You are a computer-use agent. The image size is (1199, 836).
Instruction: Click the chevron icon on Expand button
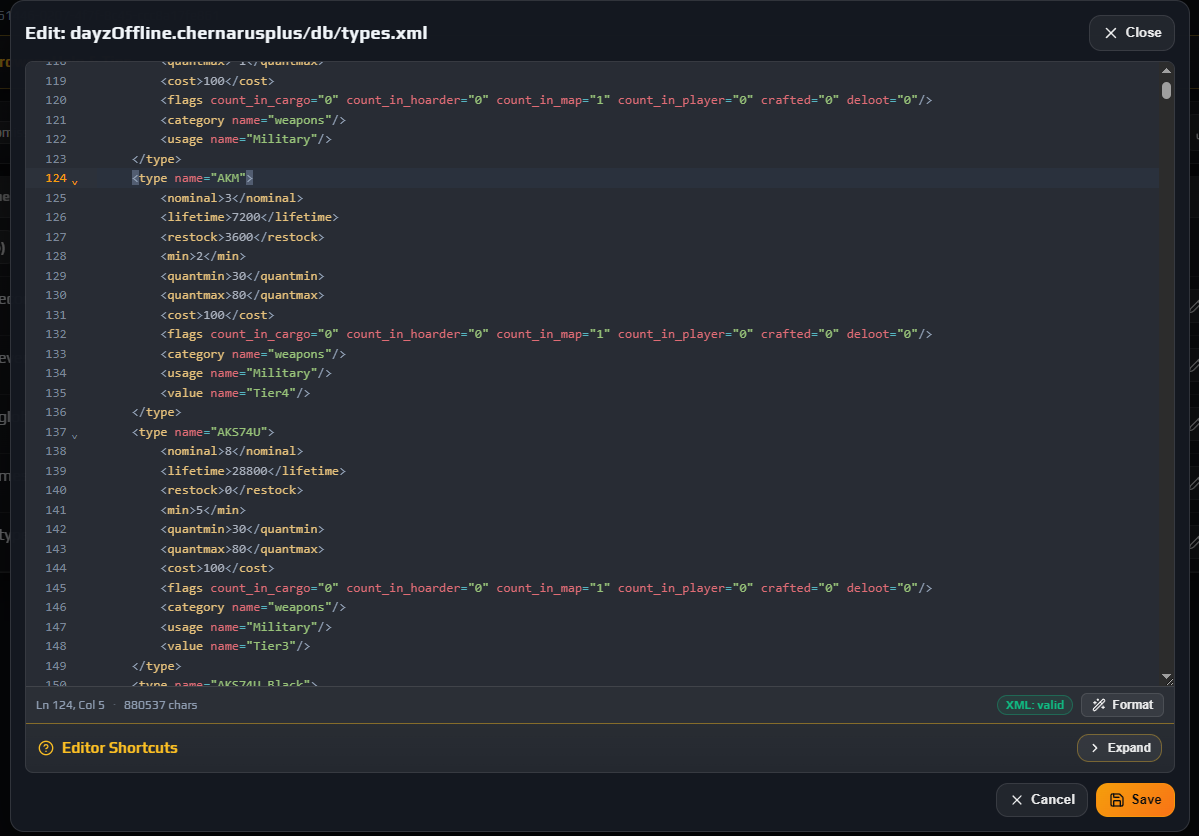click(x=1095, y=747)
